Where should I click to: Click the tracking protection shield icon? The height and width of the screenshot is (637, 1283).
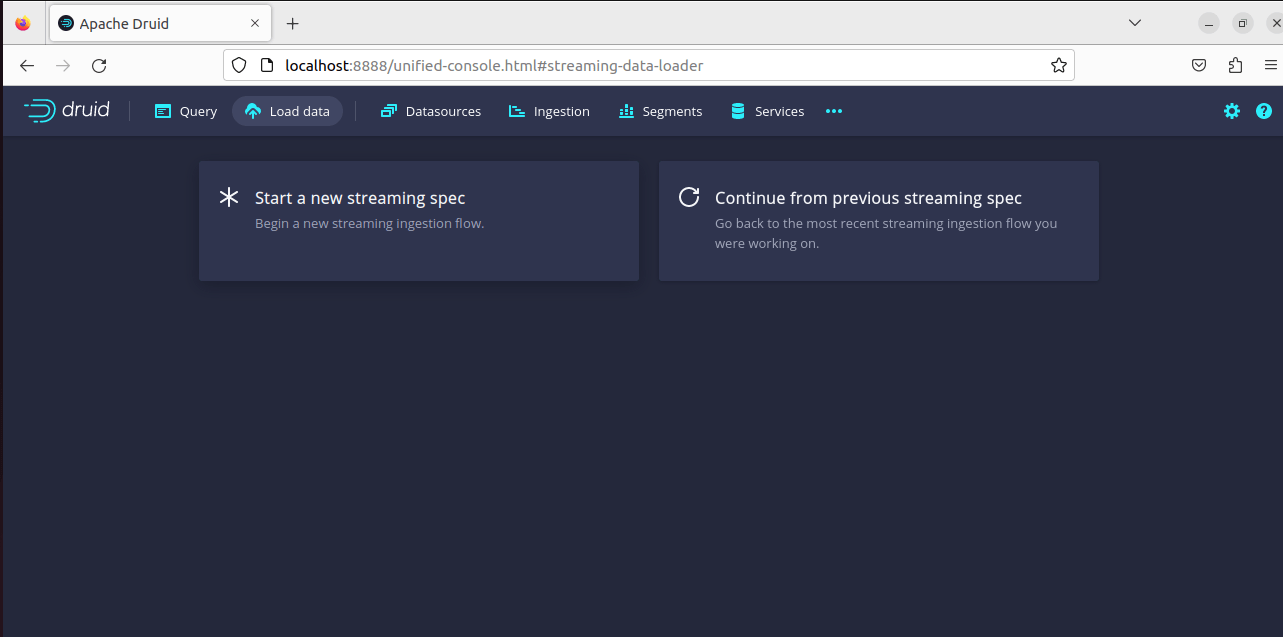click(238, 64)
